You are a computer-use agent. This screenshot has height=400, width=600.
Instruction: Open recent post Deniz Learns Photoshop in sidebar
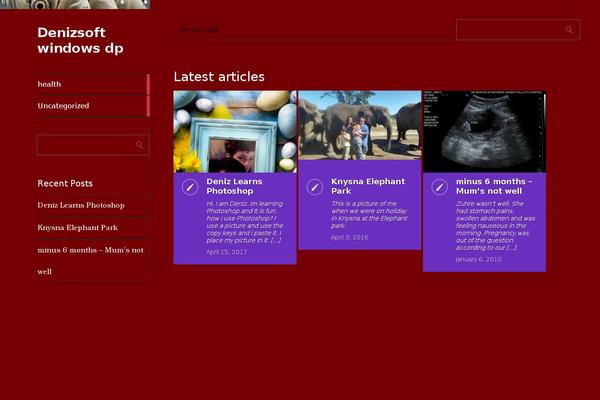coord(81,205)
